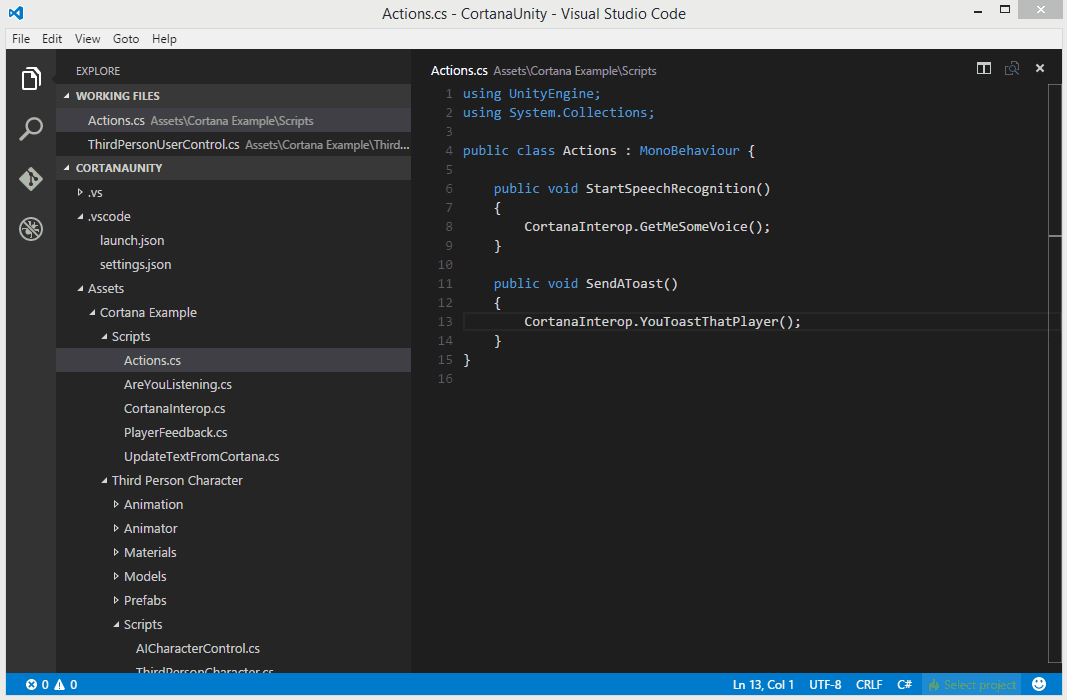This screenshot has height=700, width=1067.
Task: Click line number 13 in gutter
Action: click(445, 322)
